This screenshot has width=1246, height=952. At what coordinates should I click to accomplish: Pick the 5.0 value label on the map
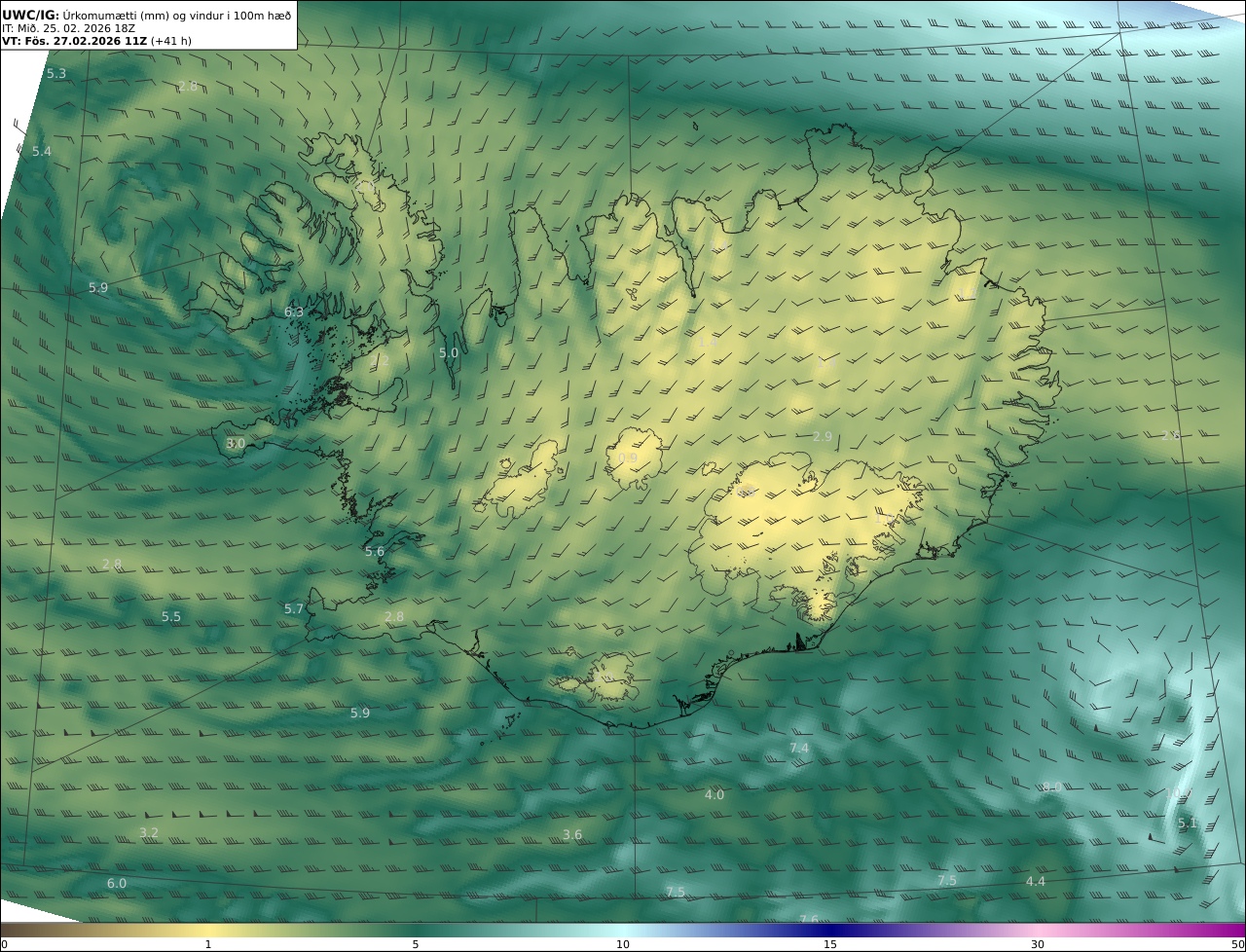pos(449,353)
